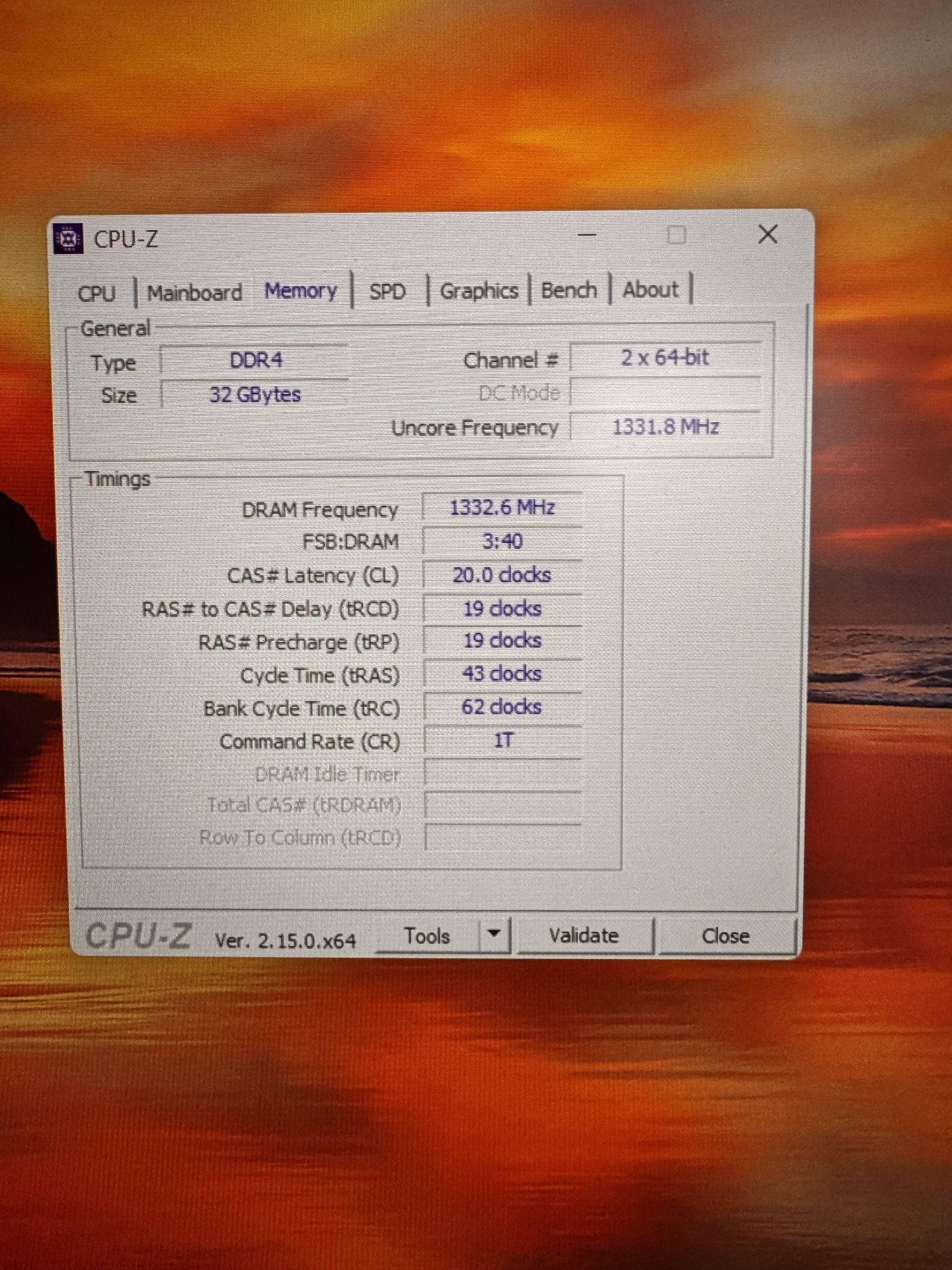Click the Validate button

coord(584,935)
